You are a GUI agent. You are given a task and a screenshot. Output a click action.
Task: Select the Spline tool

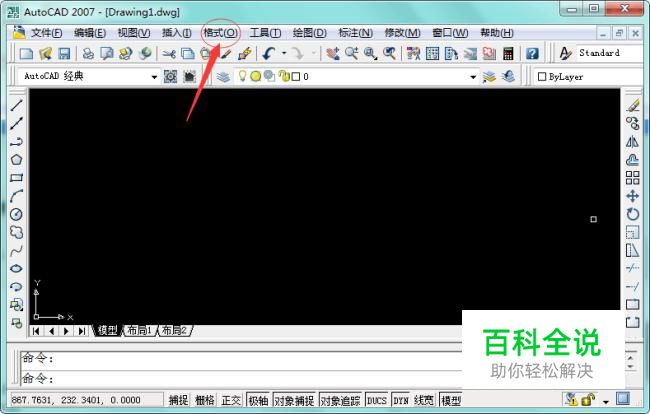16,250
